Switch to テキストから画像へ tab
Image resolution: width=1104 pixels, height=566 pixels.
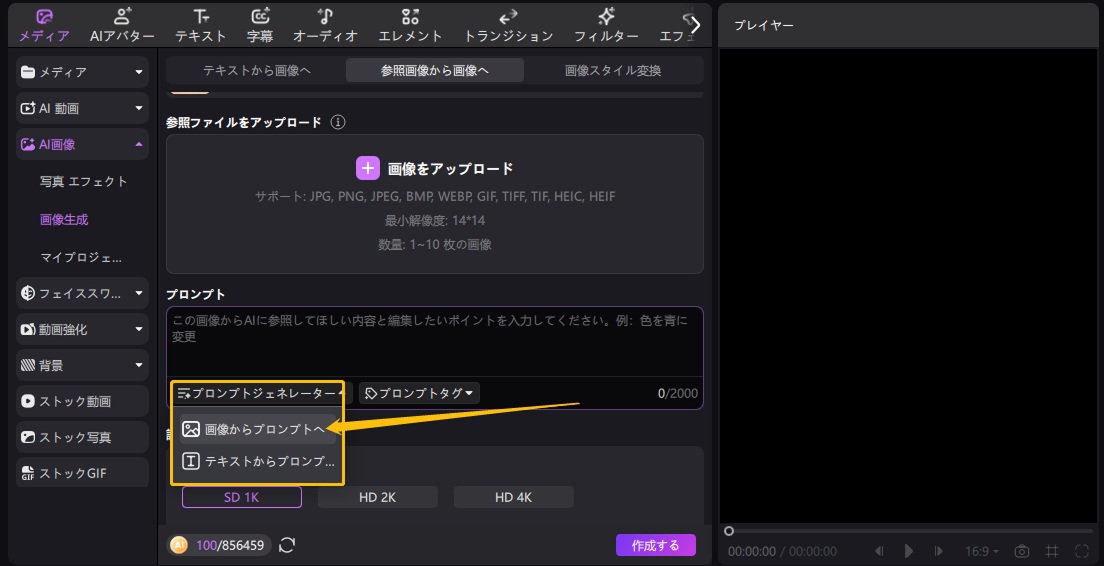click(256, 70)
